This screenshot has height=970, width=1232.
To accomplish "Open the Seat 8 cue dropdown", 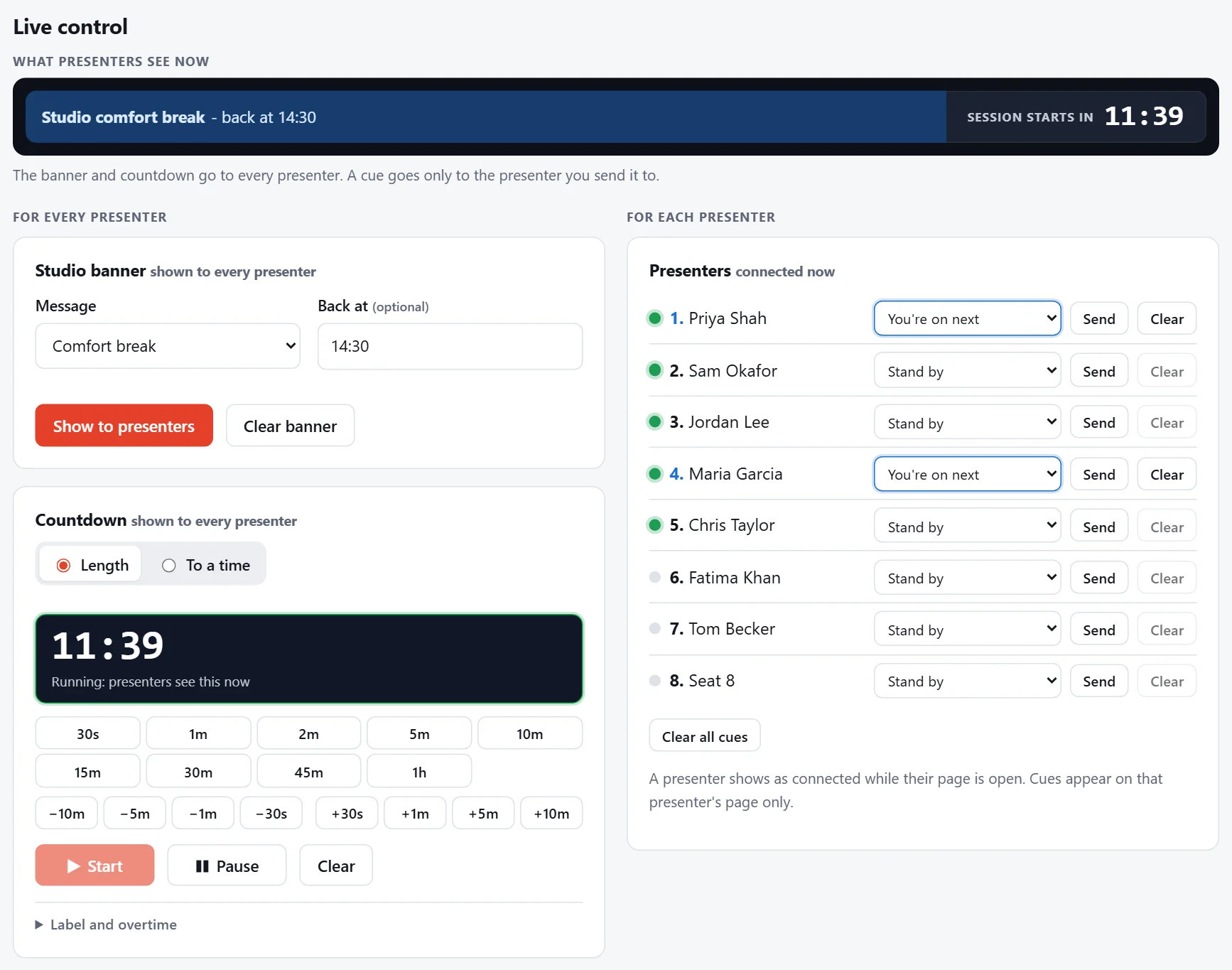I will coord(967,681).
